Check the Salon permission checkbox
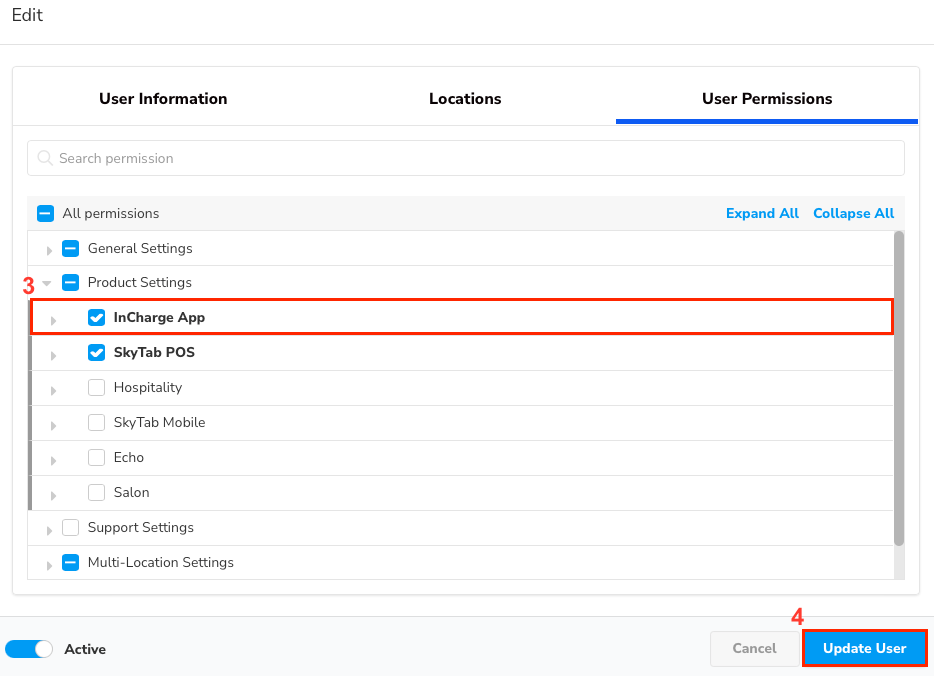The image size is (934, 676). [x=96, y=492]
